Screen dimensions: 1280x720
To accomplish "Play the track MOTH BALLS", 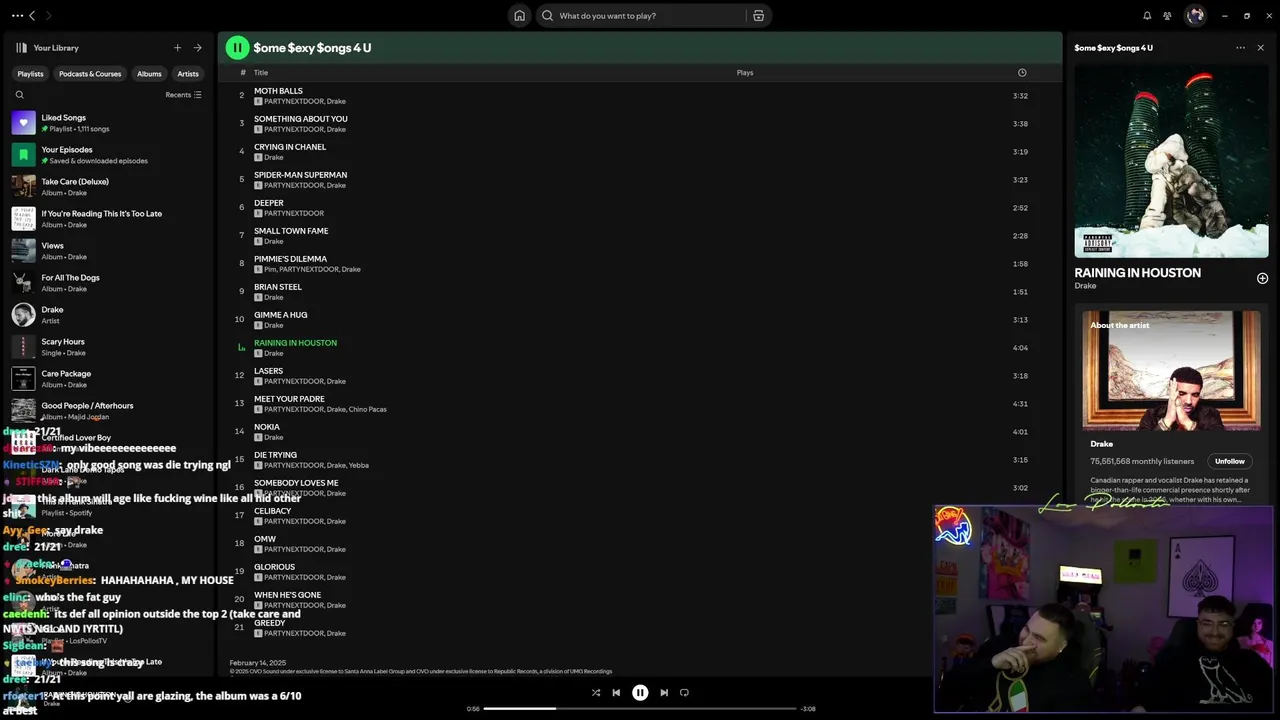I will tap(640, 96).
